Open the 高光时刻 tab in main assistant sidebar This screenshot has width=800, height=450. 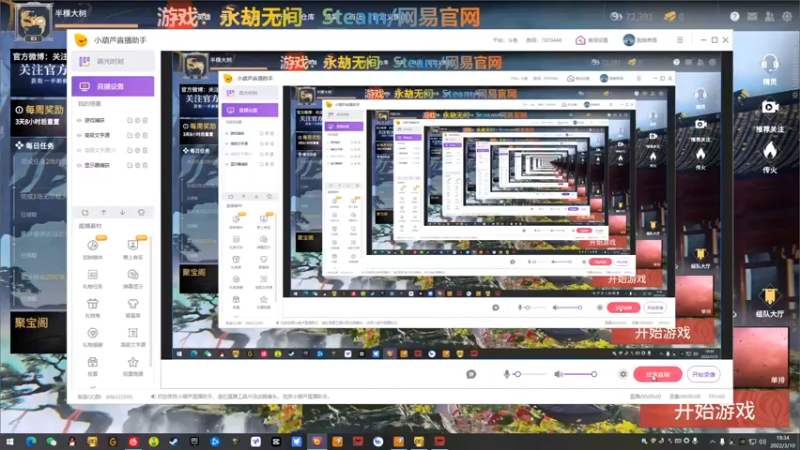point(113,62)
